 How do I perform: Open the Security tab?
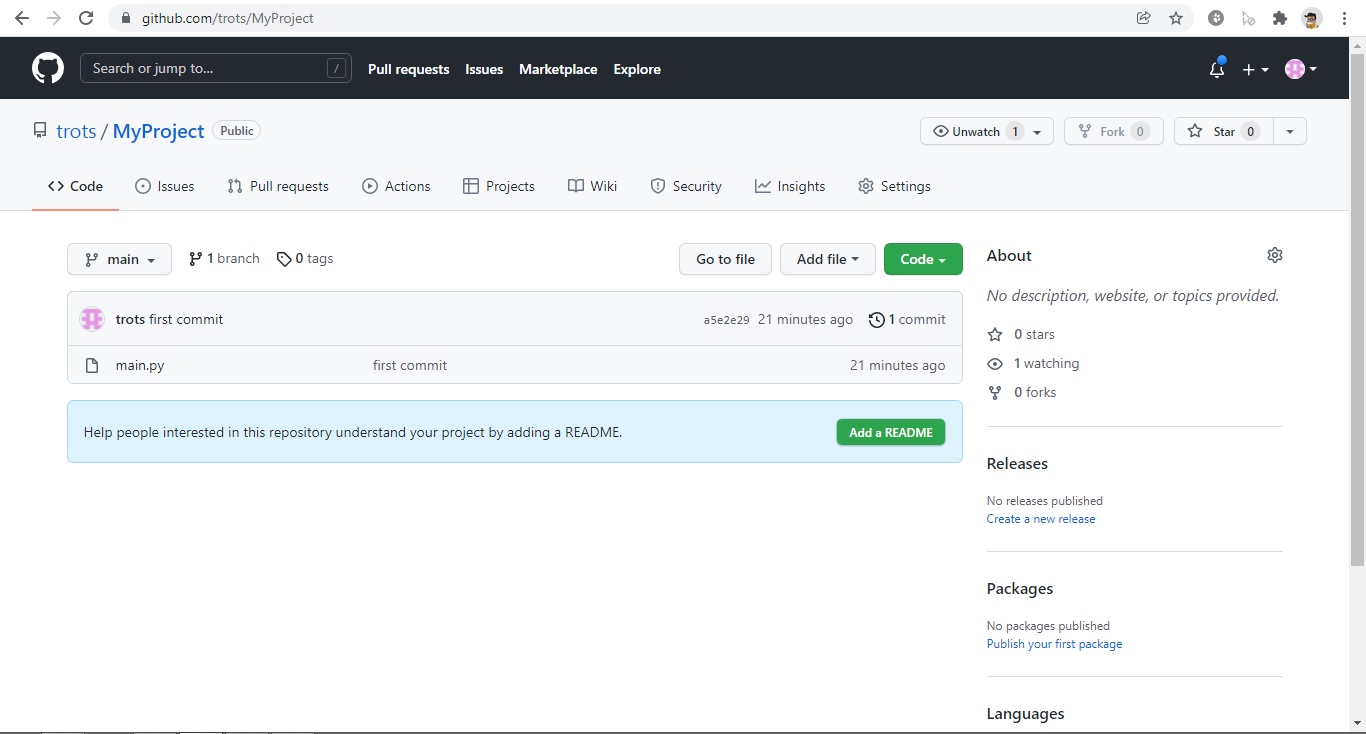tap(686, 186)
